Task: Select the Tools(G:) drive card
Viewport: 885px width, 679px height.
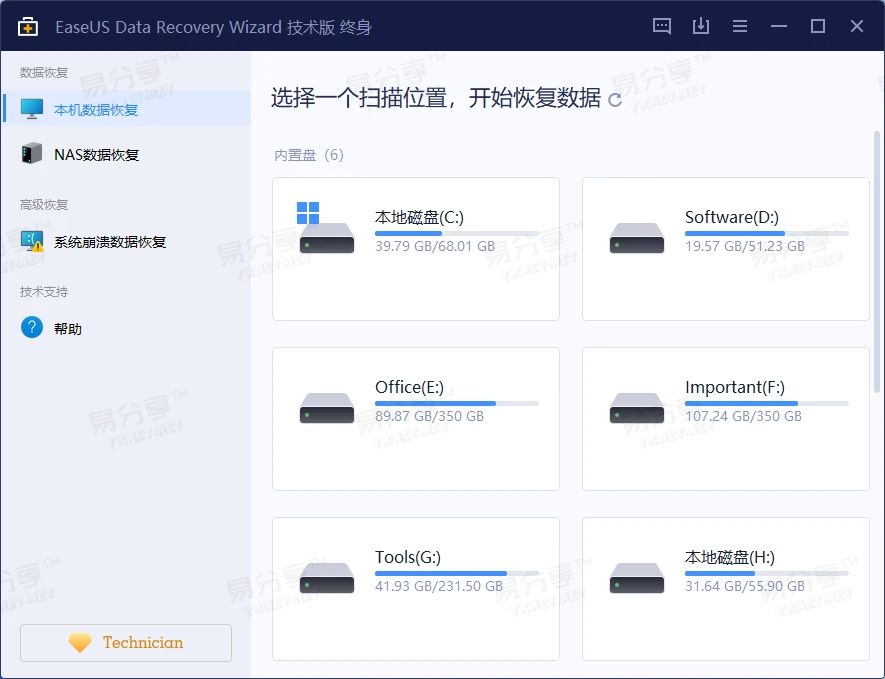Action: point(416,589)
